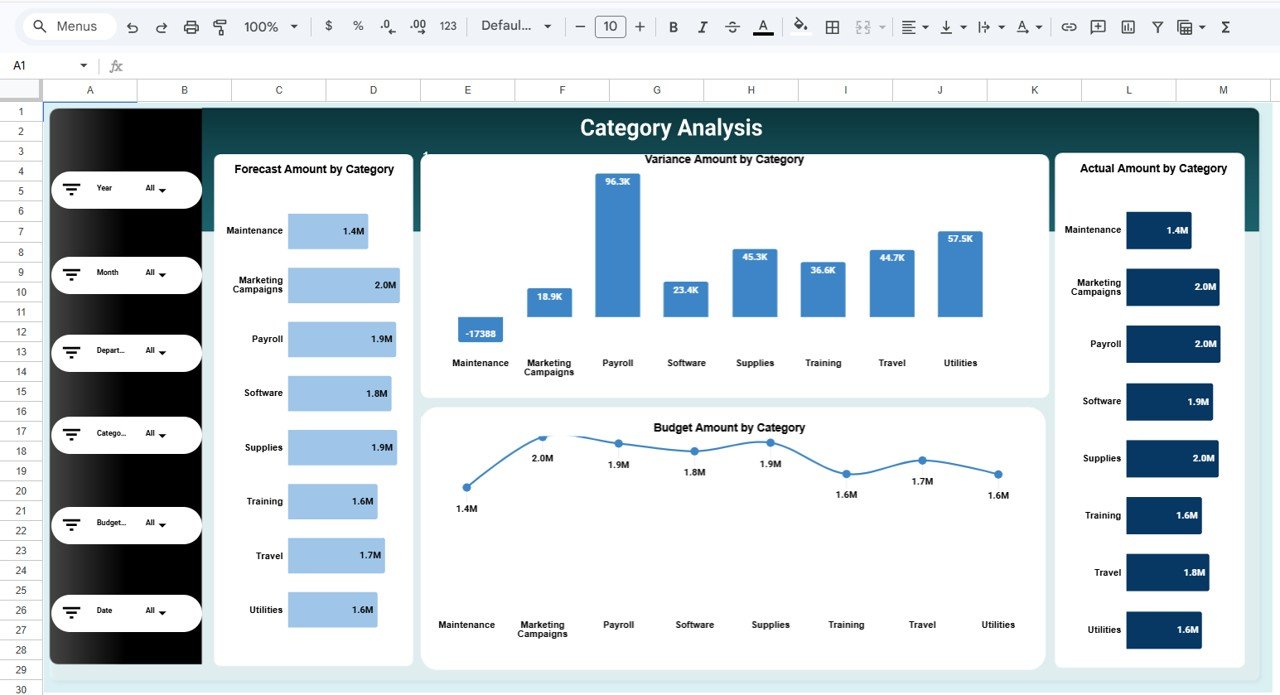This screenshot has height=695, width=1280.
Task: Increase font size with the plus button
Action: (x=640, y=26)
